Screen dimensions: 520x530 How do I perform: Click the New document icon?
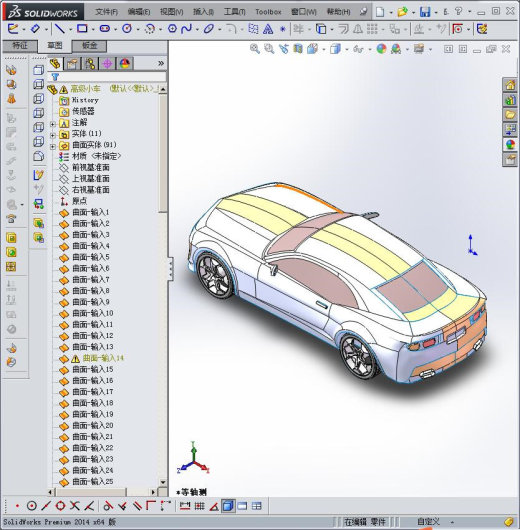[380, 12]
